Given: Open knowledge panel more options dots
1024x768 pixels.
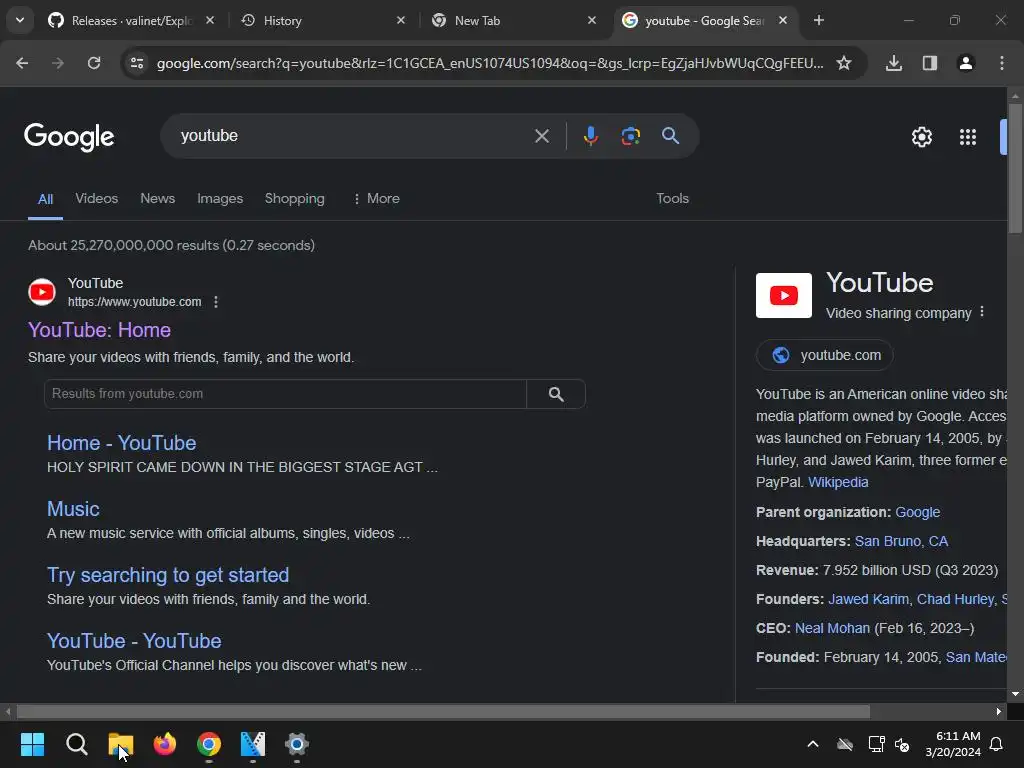Looking at the screenshot, I should 982,312.
